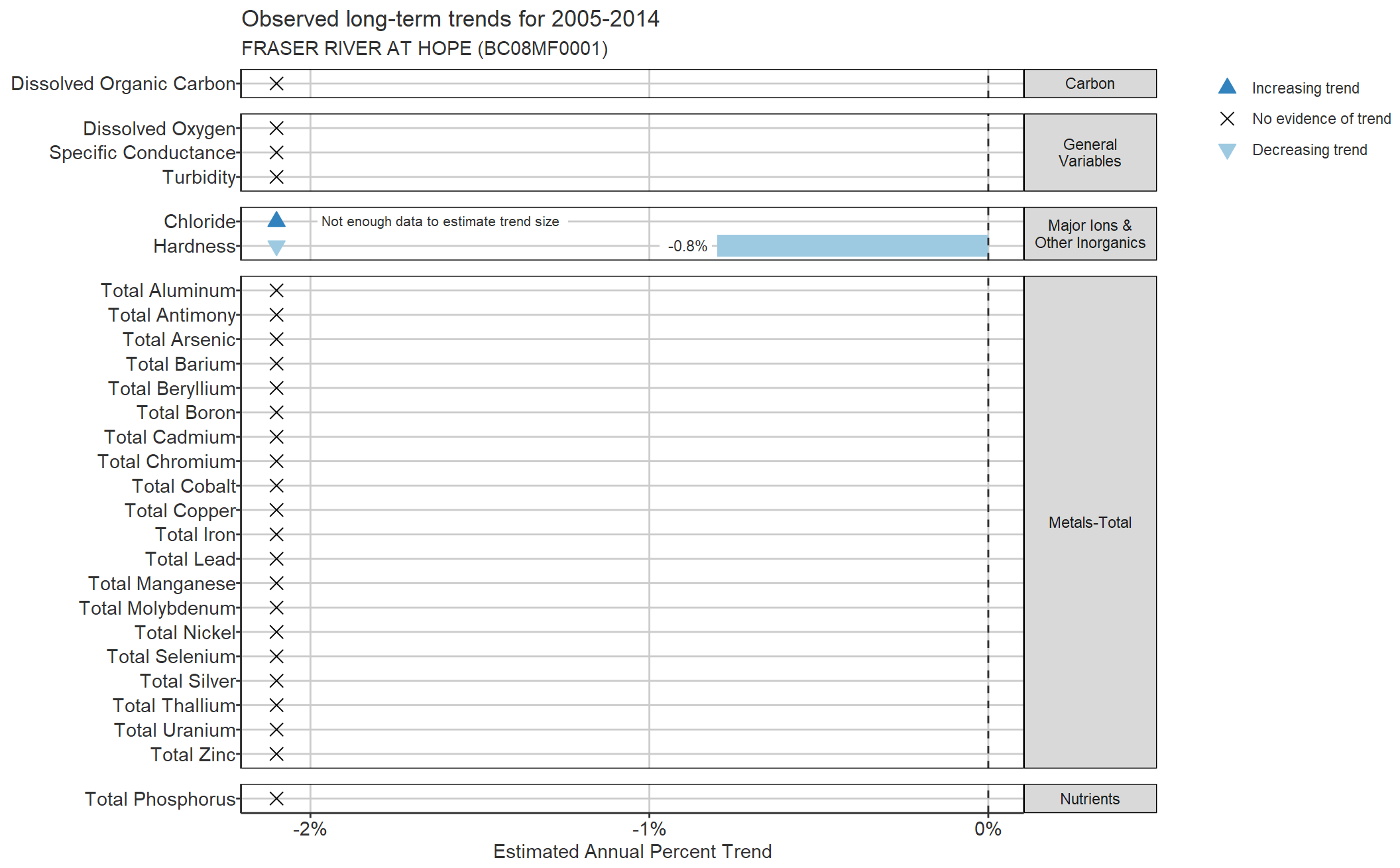Click the 'No evidence of trend' legend text
This screenshot has height=868, width=1400.
pyautogui.click(x=1321, y=119)
